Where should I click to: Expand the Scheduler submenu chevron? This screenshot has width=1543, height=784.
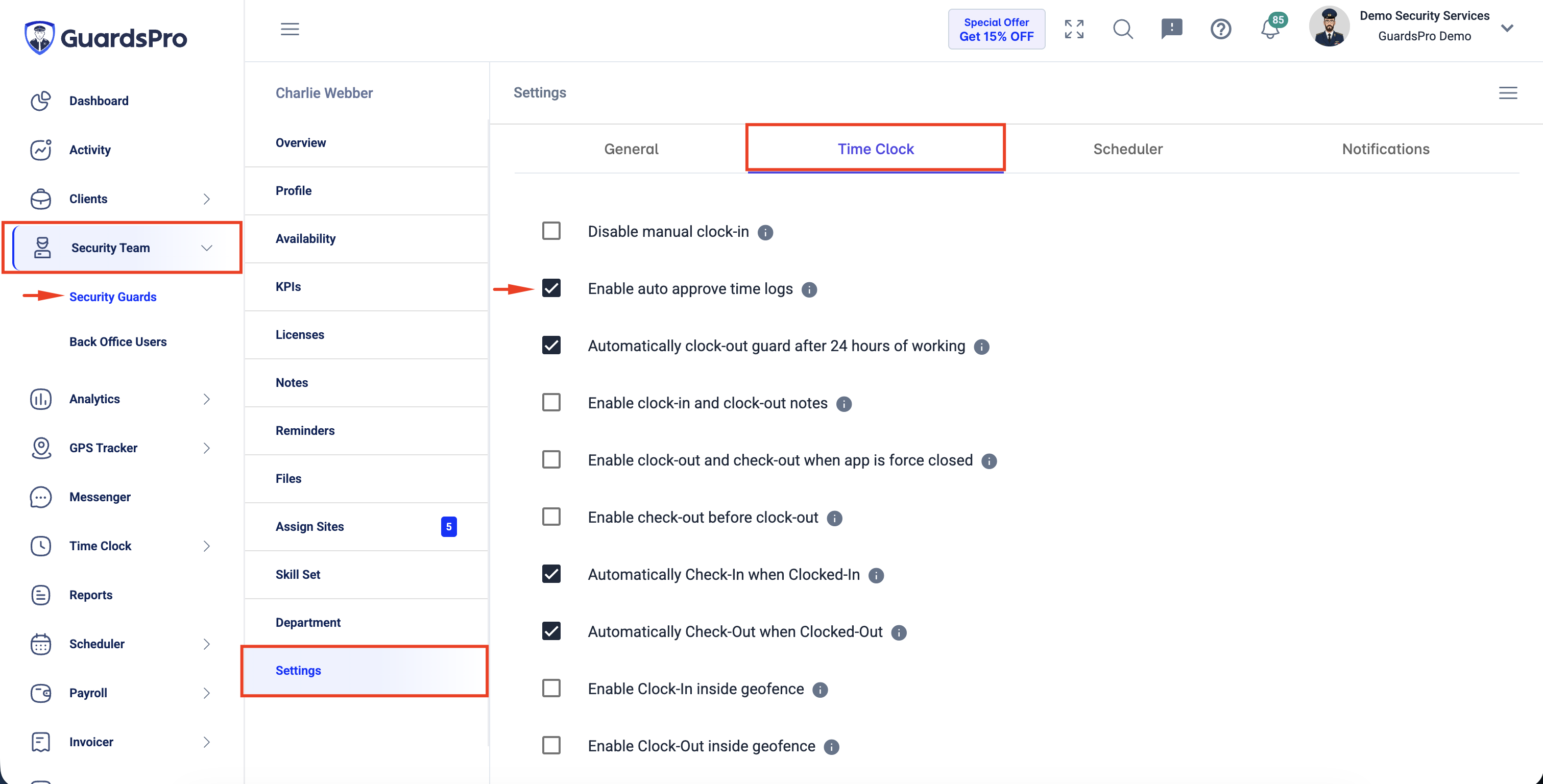click(x=207, y=644)
